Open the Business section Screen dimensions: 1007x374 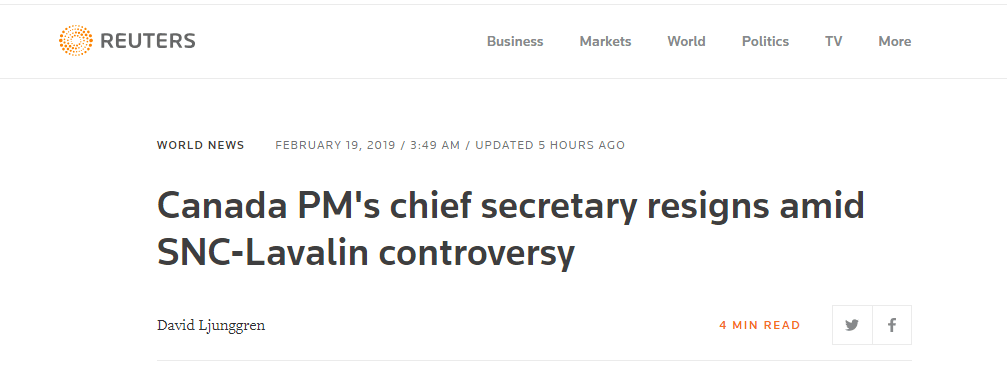coord(515,41)
